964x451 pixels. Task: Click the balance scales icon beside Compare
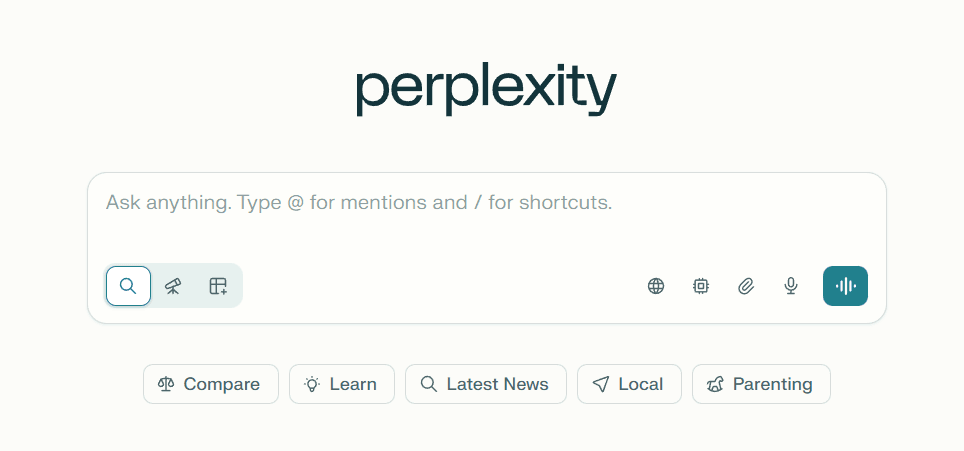(166, 384)
